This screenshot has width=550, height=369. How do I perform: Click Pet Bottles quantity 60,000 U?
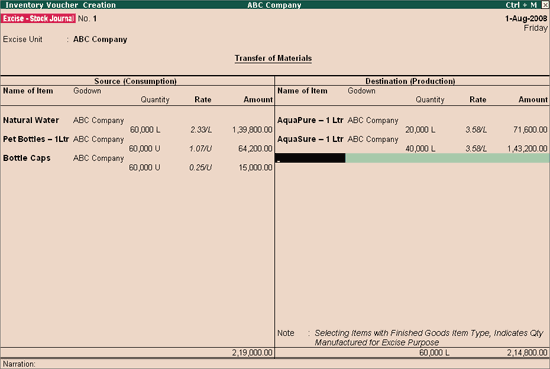point(145,149)
